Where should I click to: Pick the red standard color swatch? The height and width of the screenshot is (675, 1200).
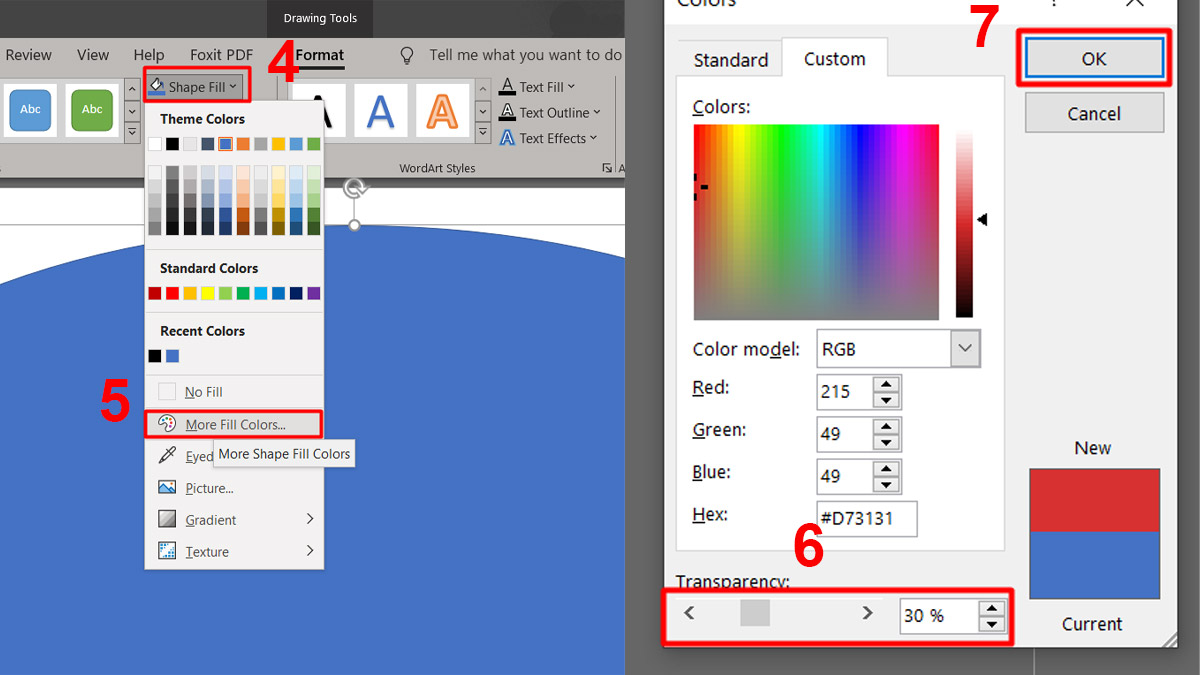[x=172, y=293]
